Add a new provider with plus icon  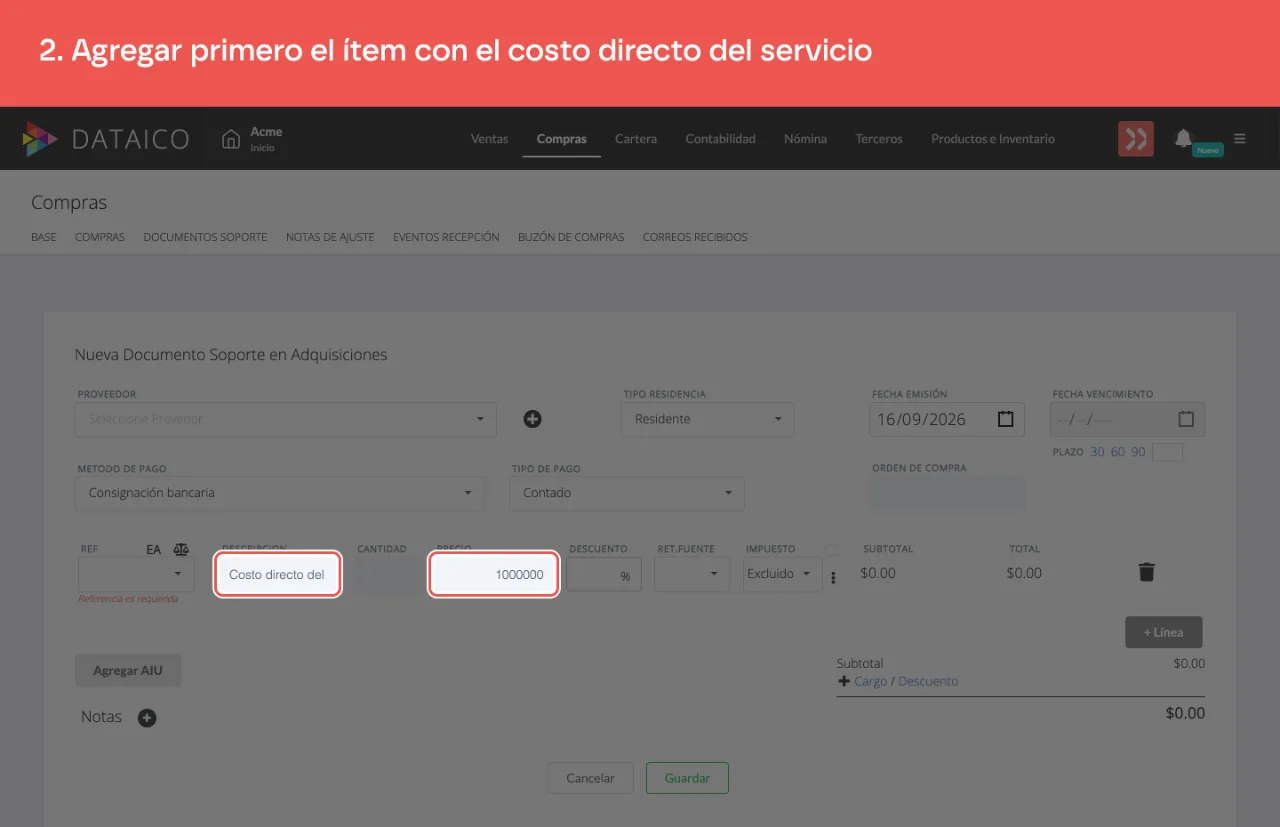pos(533,419)
